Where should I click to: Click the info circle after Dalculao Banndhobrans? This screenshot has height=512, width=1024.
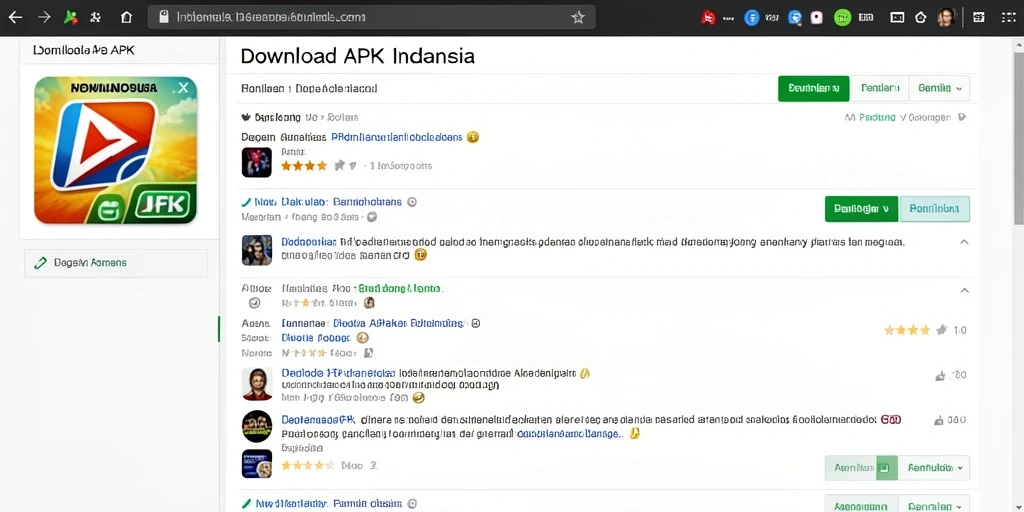[x=412, y=202]
